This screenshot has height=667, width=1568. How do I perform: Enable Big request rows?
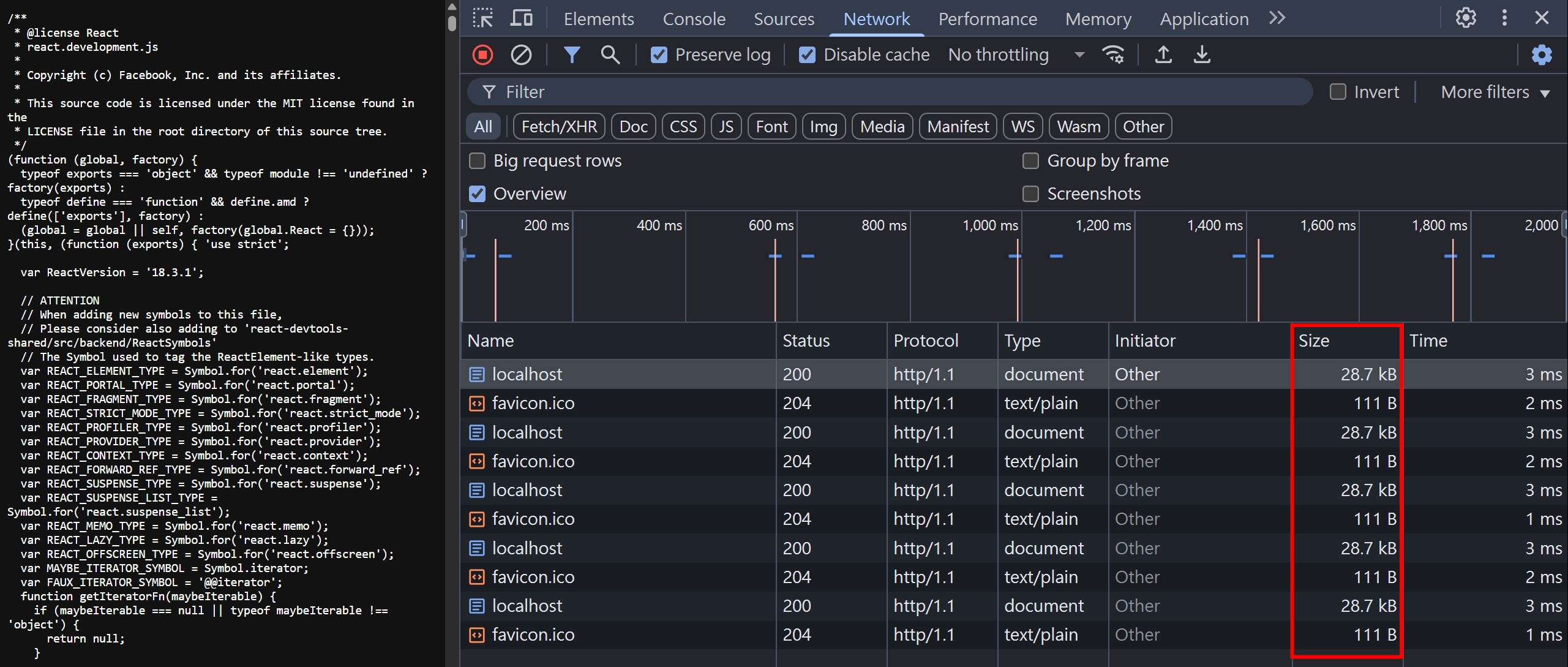tap(477, 160)
